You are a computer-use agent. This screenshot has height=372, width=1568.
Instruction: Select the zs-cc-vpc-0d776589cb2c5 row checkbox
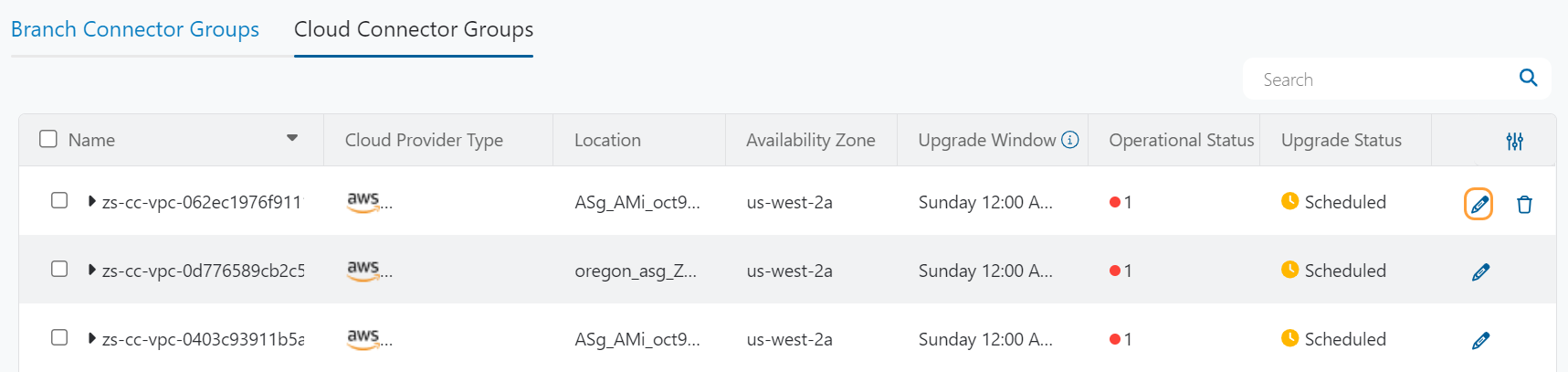(59, 269)
